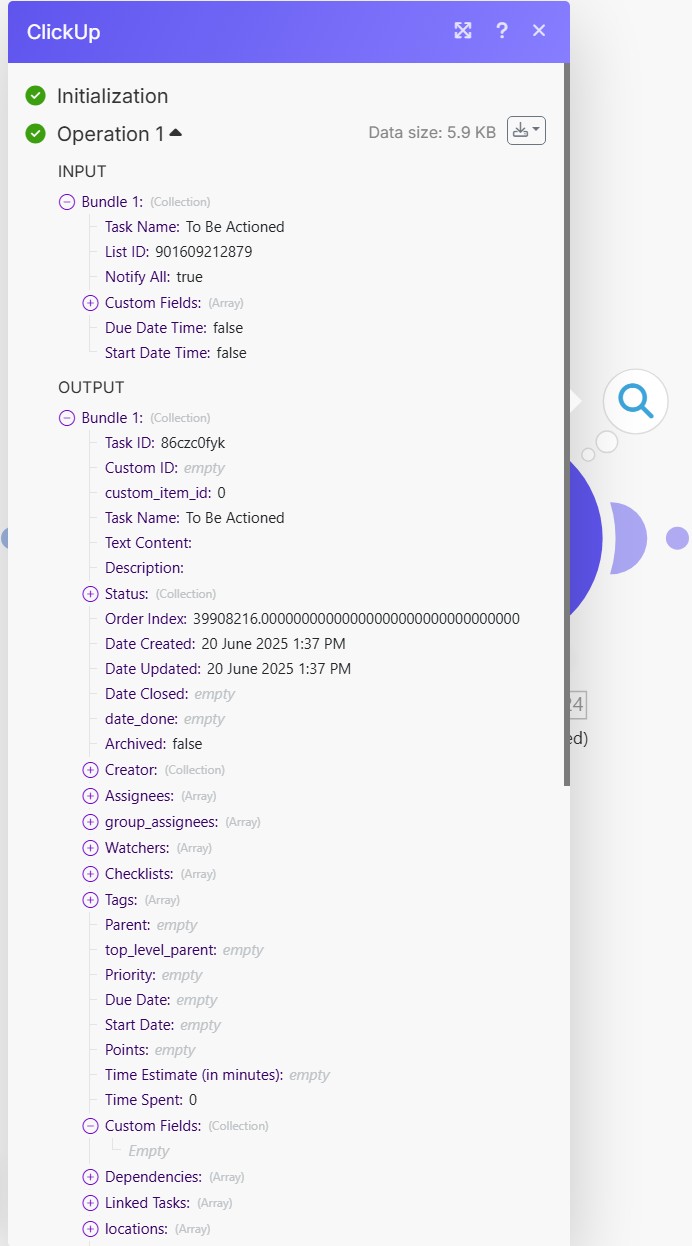Collapse Operation 1 section arrow
Screen dimensions: 692x1246
176,133
